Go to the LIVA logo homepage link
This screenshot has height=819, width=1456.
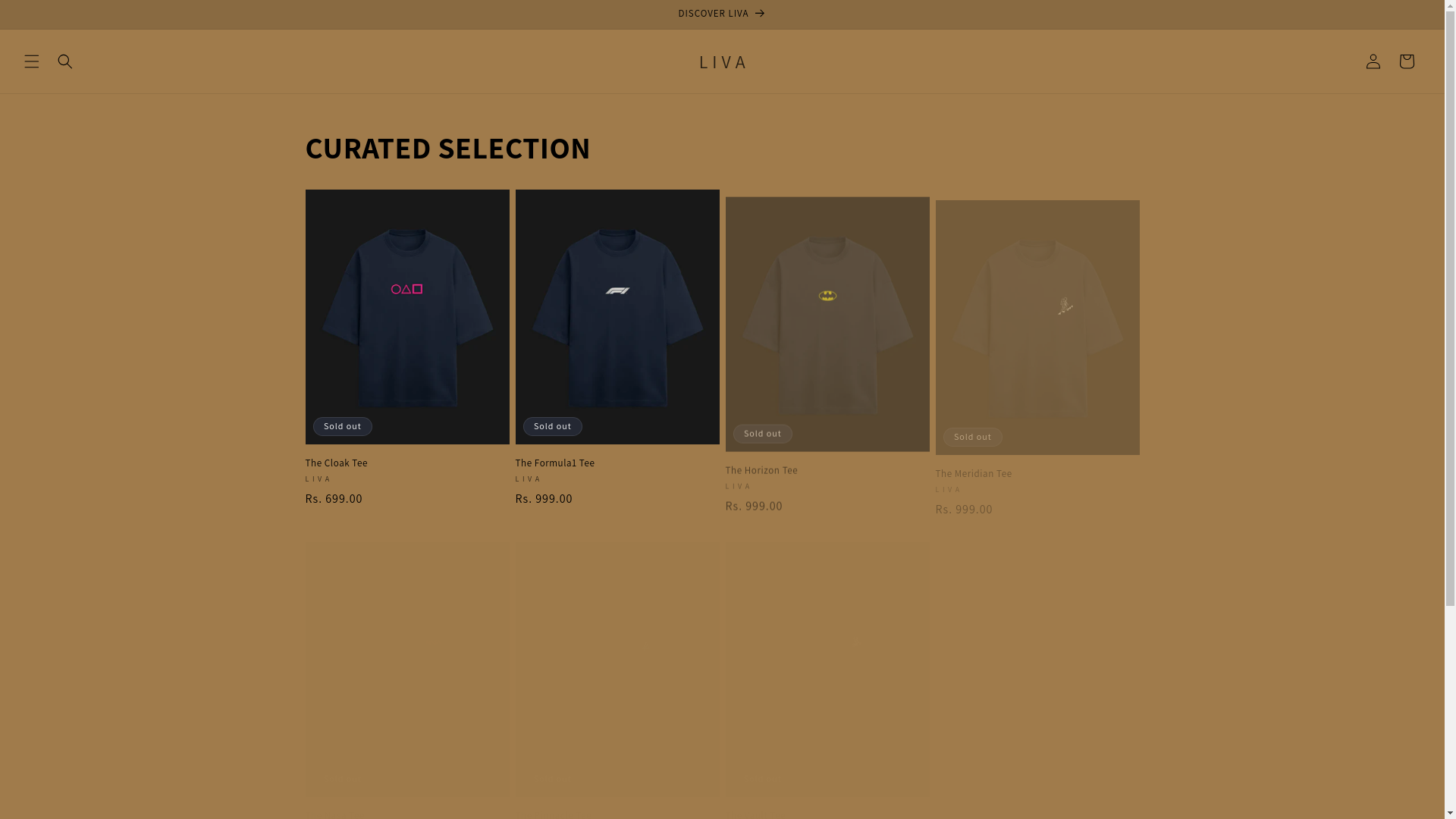(x=722, y=61)
